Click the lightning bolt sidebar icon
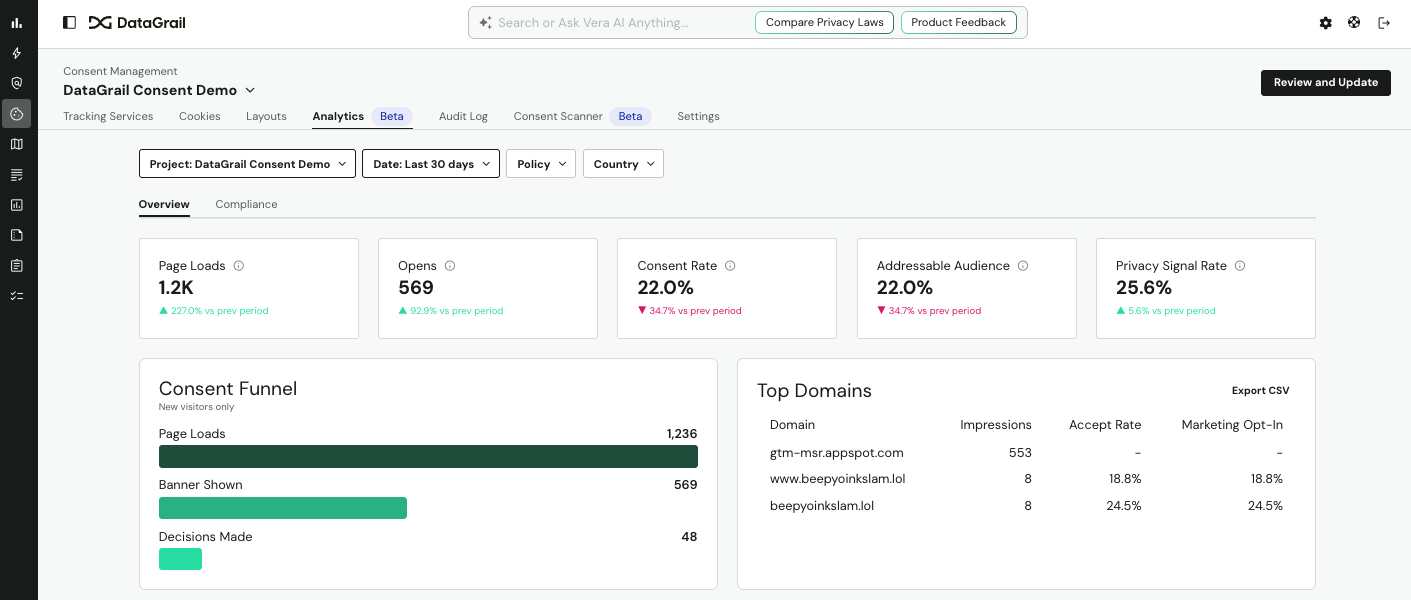This screenshot has height=600, width=1411. [16, 53]
